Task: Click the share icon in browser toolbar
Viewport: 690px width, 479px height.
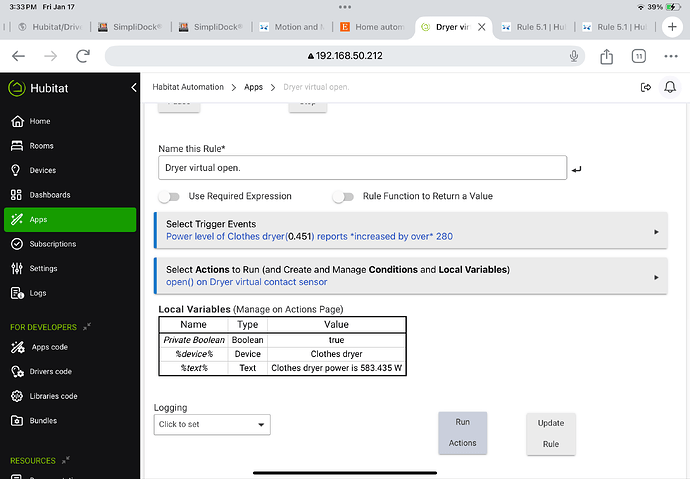Action: [x=606, y=56]
